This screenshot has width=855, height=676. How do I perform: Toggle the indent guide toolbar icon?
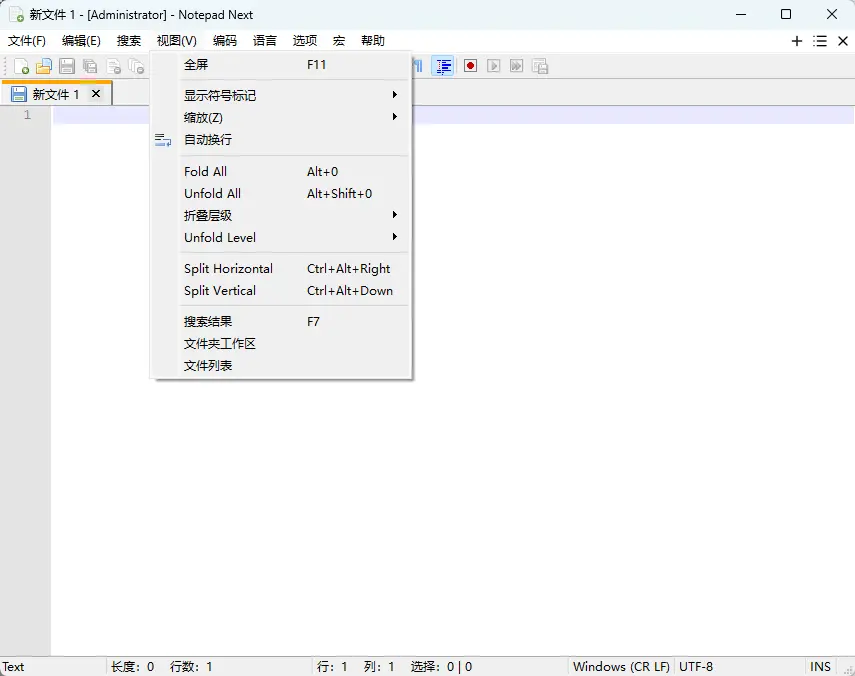(x=443, y=67)
